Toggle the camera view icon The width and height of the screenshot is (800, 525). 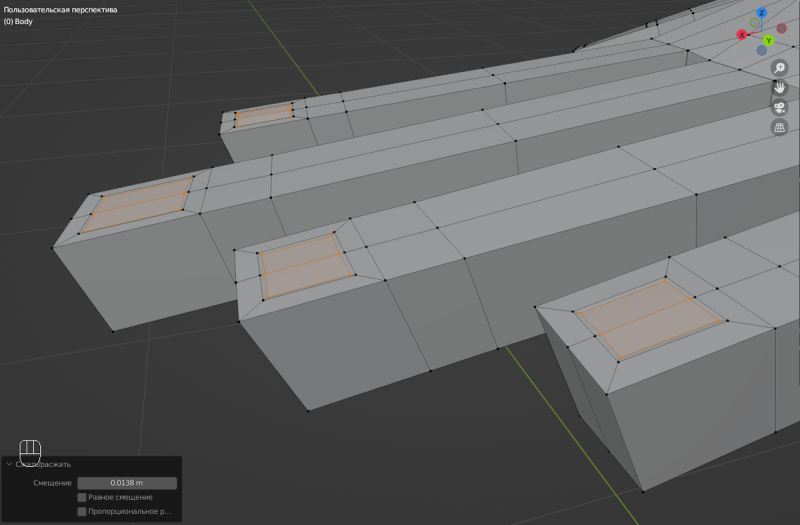(779, 108)
